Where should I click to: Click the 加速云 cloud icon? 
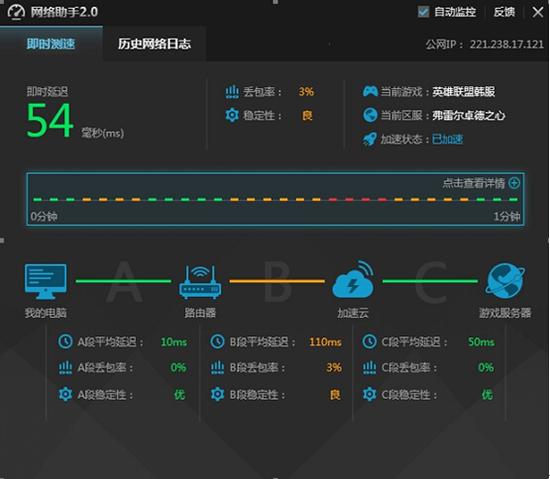tap(353, 279)
